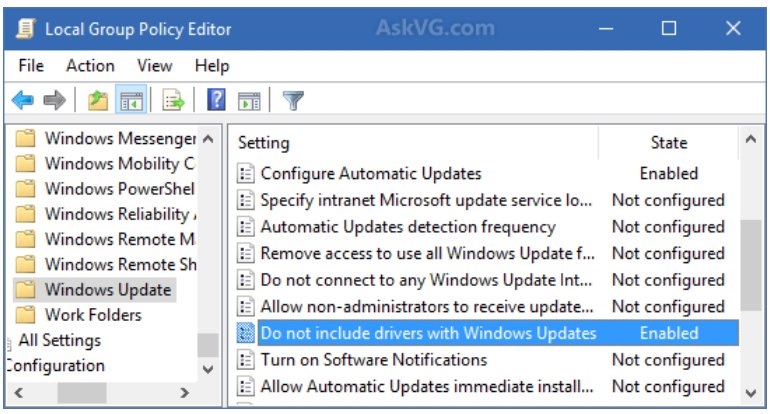Open the View menu
The image size is (770, 414).
155,66
